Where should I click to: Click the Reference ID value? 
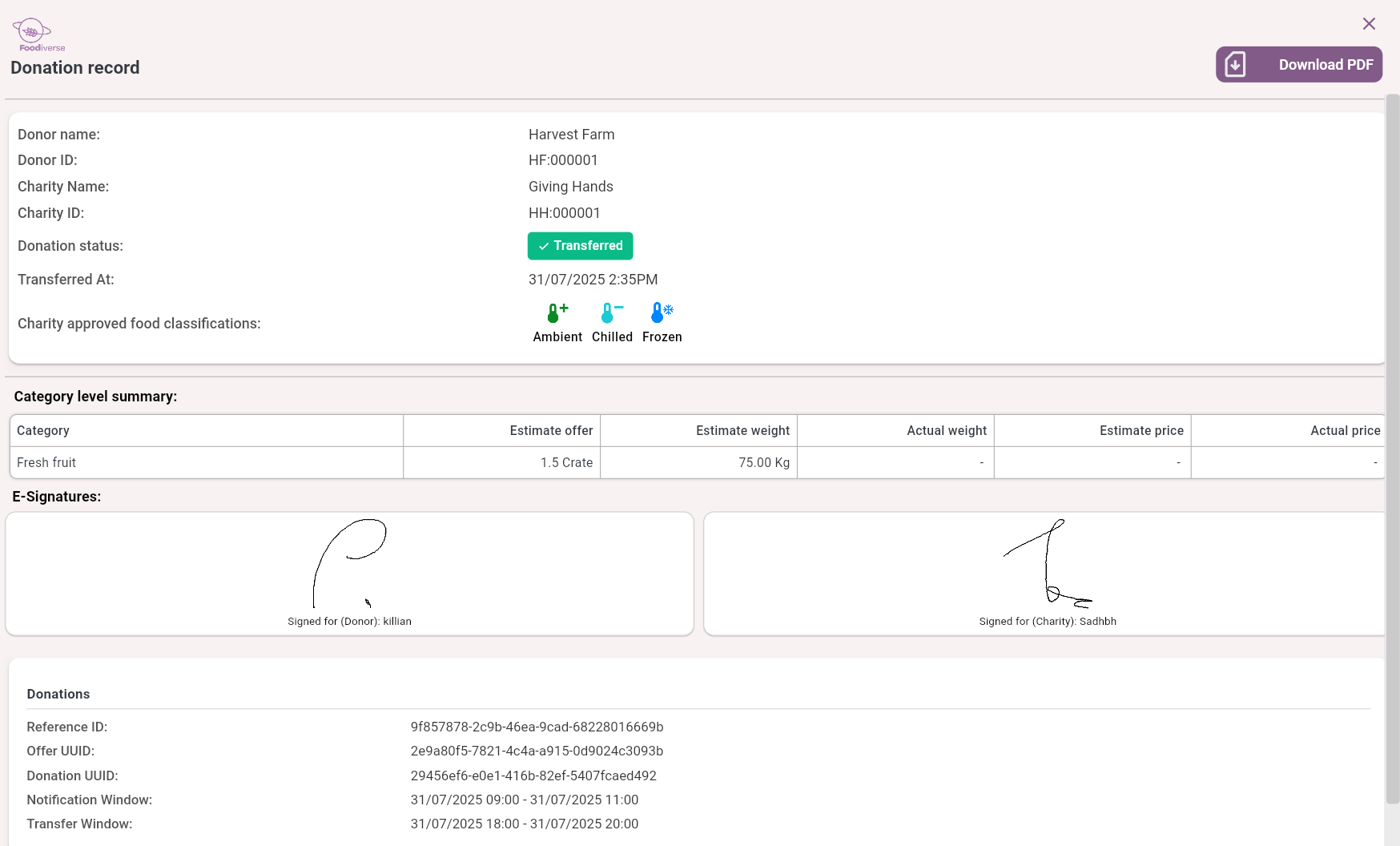click(537, 727)
